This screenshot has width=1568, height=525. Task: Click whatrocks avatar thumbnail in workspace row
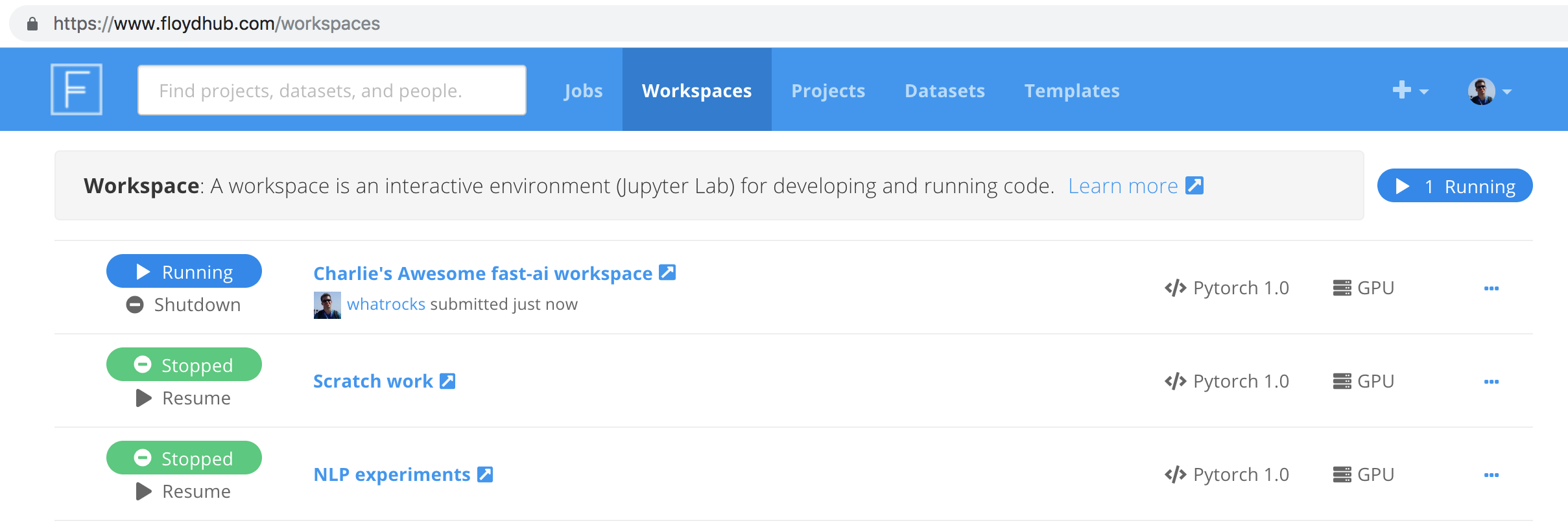click(x=327, y=305)
